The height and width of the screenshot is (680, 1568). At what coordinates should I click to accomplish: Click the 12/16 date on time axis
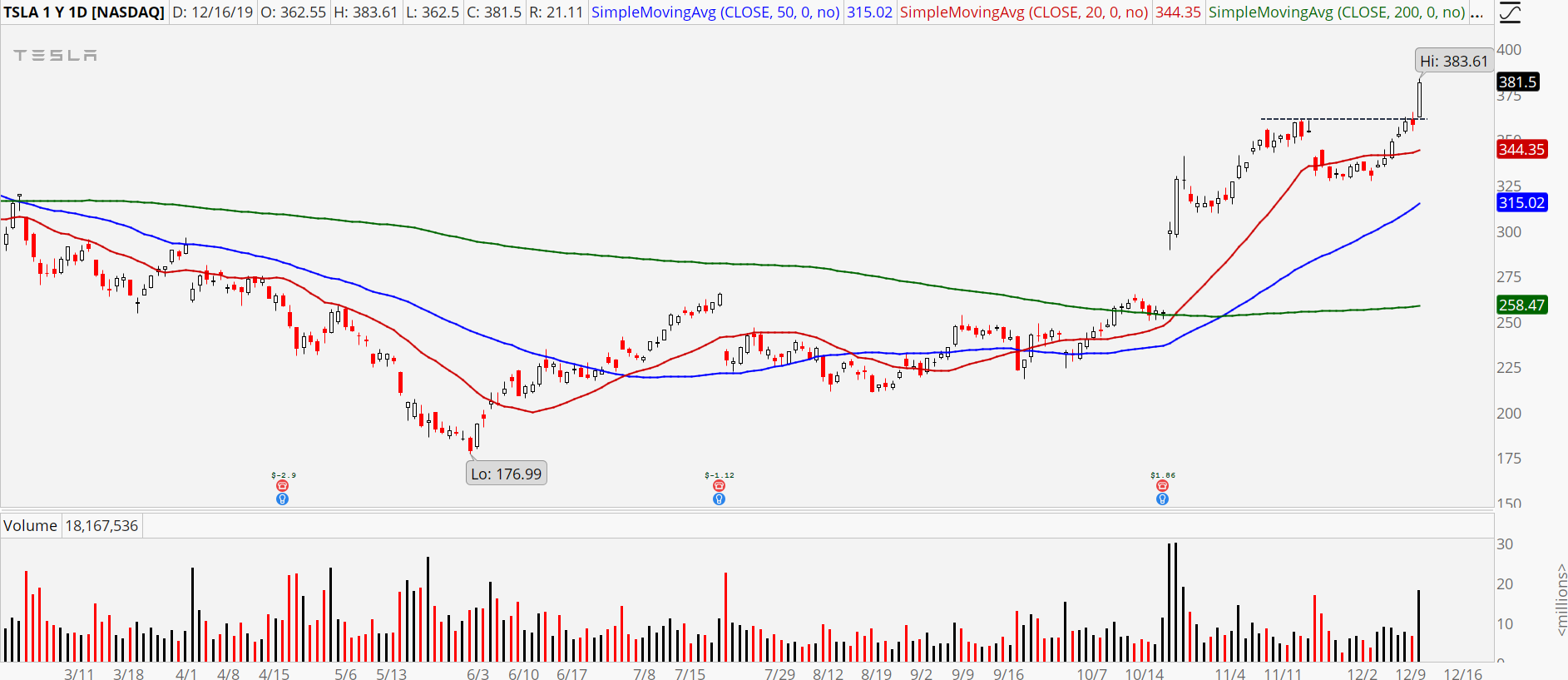tap(1463, 673)
